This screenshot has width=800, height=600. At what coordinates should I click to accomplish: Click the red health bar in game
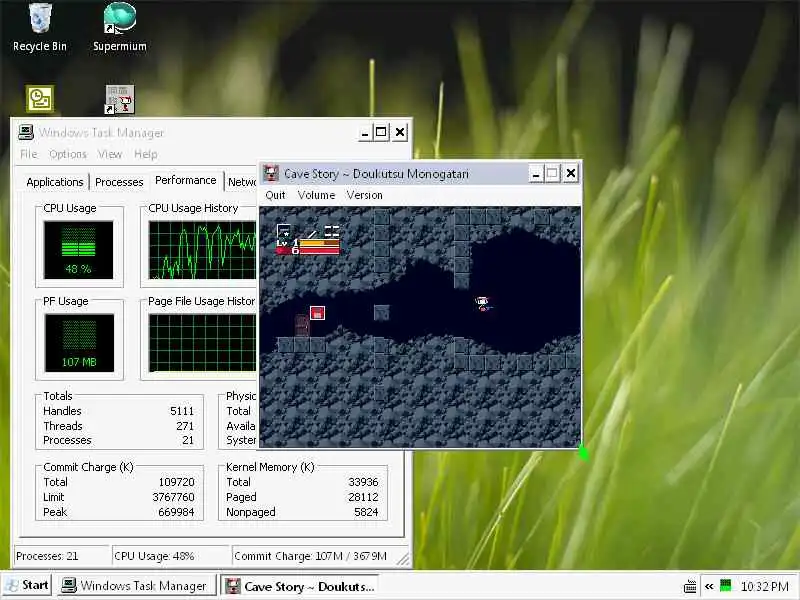319,251
